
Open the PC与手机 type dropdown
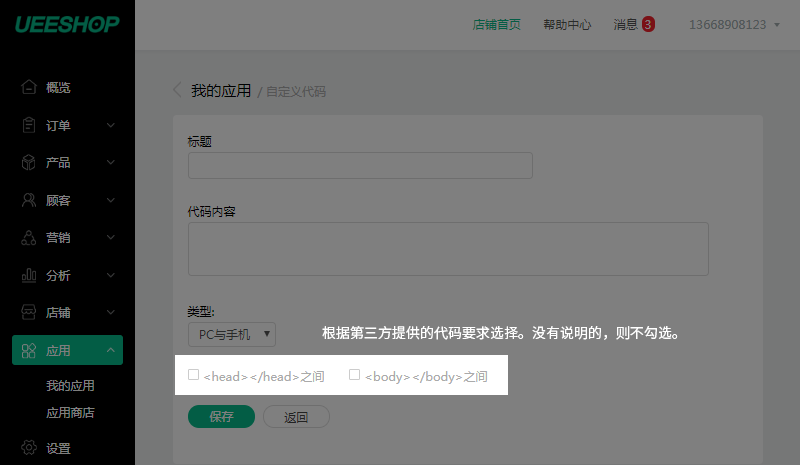pyautogui.click(x=232, y=334)
